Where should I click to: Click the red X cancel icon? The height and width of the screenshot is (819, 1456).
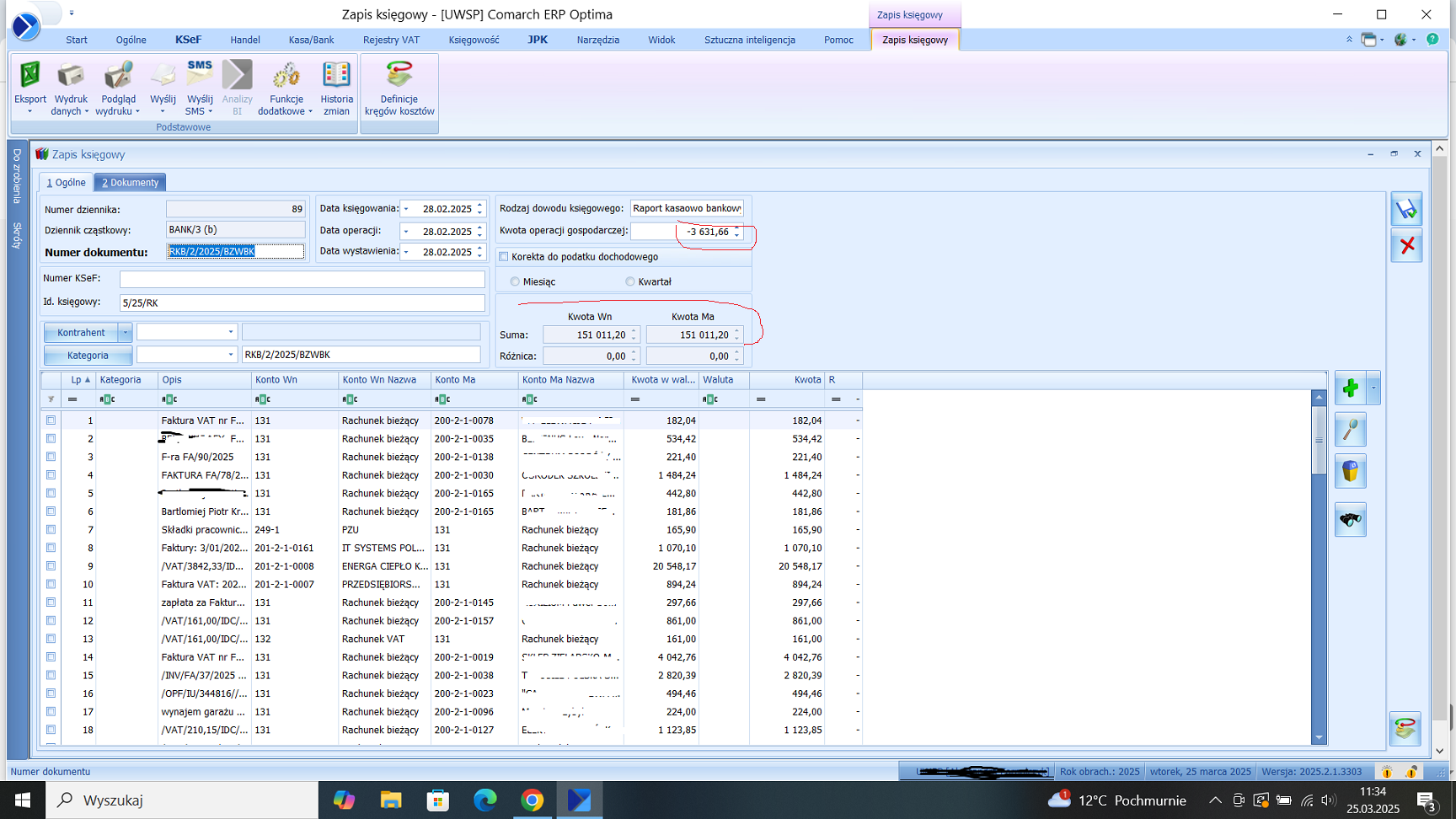(1406, 245)
